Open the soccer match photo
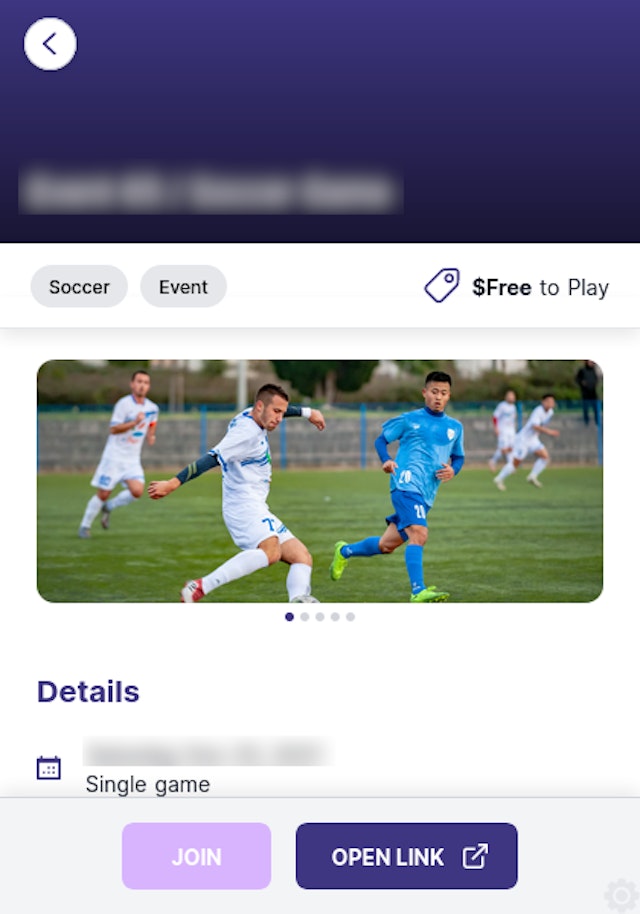640x914 pixels. pyautogui.click(x=320, y=481)
